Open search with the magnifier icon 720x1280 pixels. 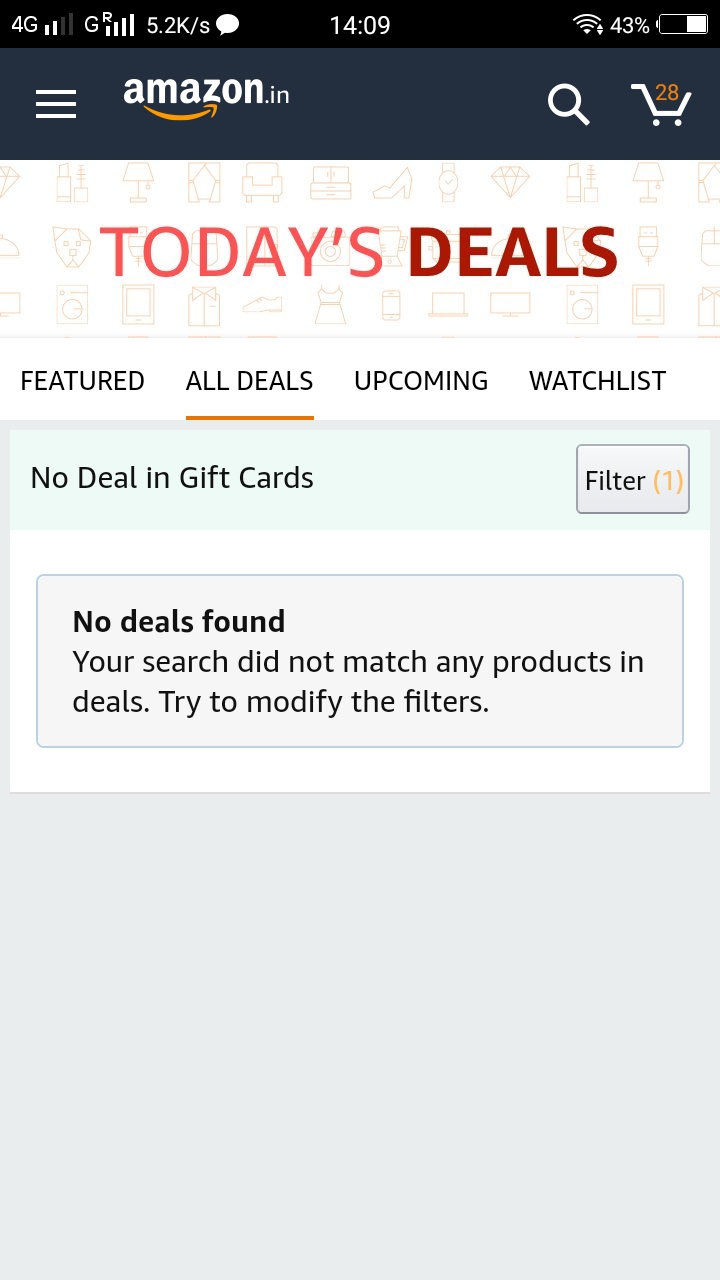[x=568, y=104]
